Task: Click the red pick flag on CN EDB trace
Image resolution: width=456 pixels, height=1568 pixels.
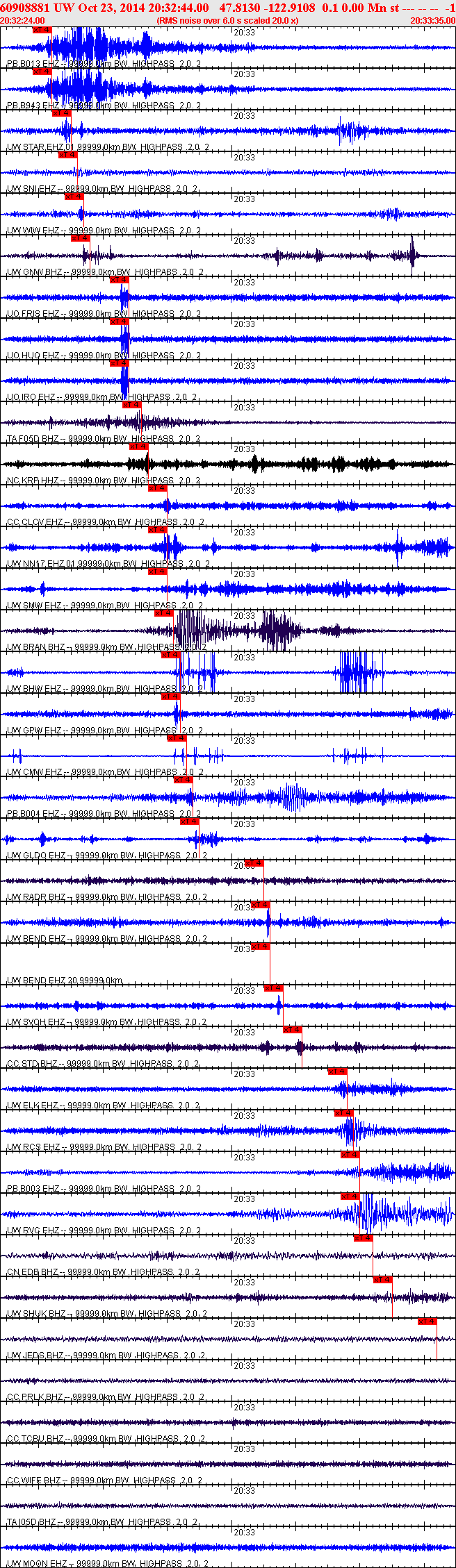Action: point(364,1238)
